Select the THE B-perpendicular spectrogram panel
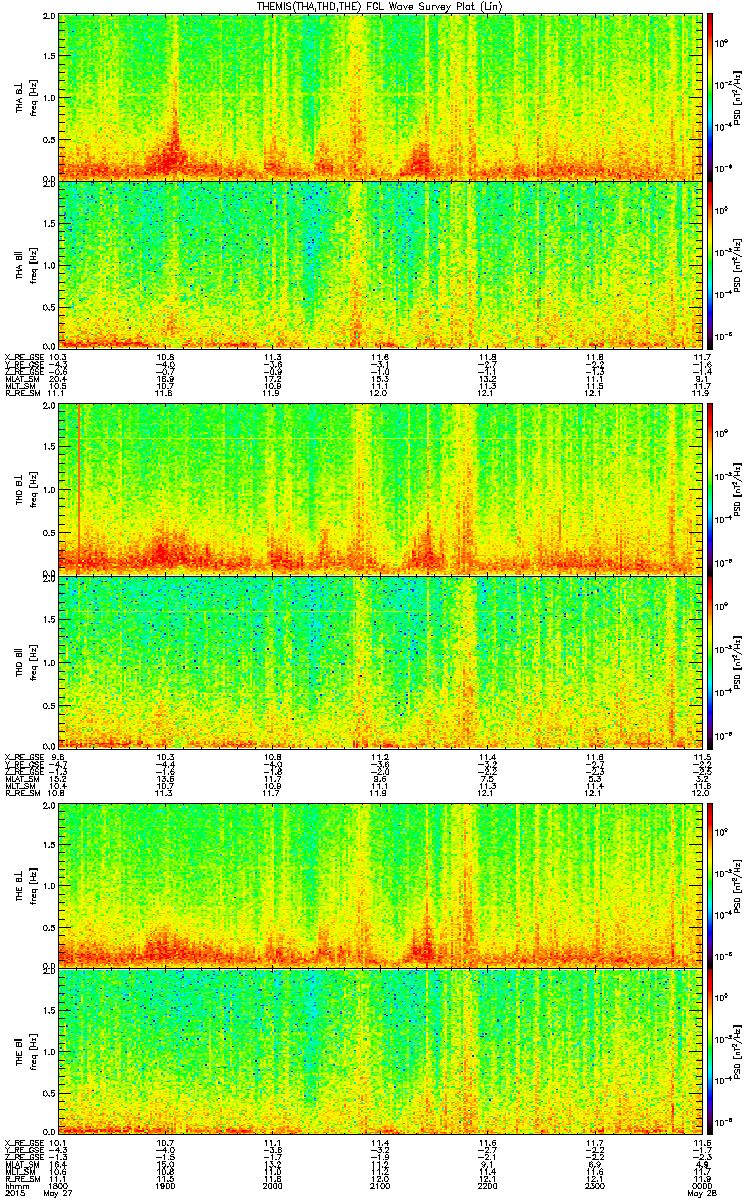 (x=379, y=883)
